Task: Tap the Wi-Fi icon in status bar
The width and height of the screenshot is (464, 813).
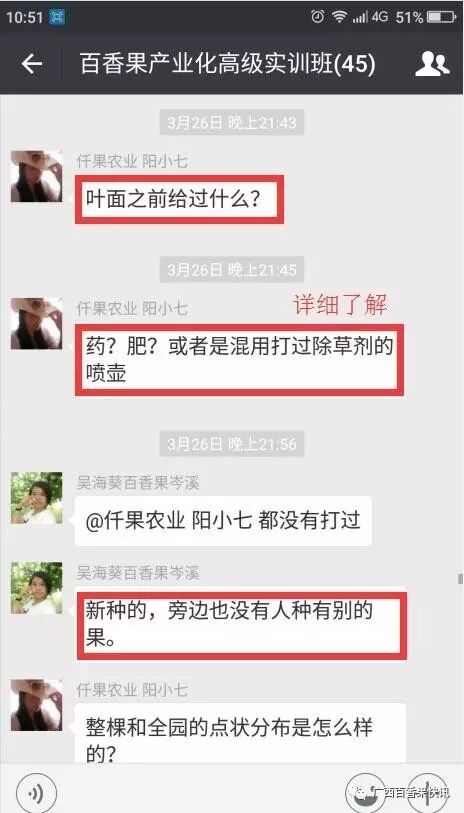Action: 340,17
